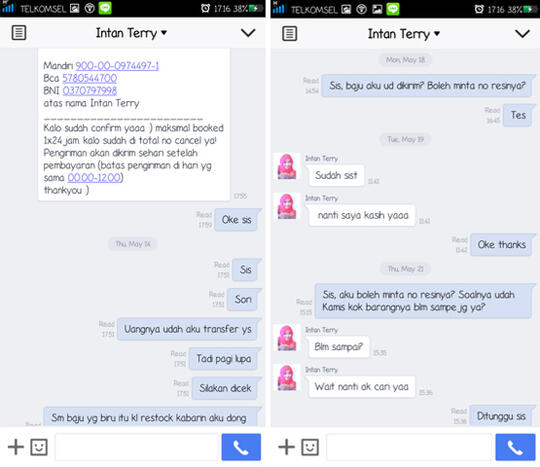Tap Intan Terry's avatar beside Sudah sist message

click(x=287, y=167)
